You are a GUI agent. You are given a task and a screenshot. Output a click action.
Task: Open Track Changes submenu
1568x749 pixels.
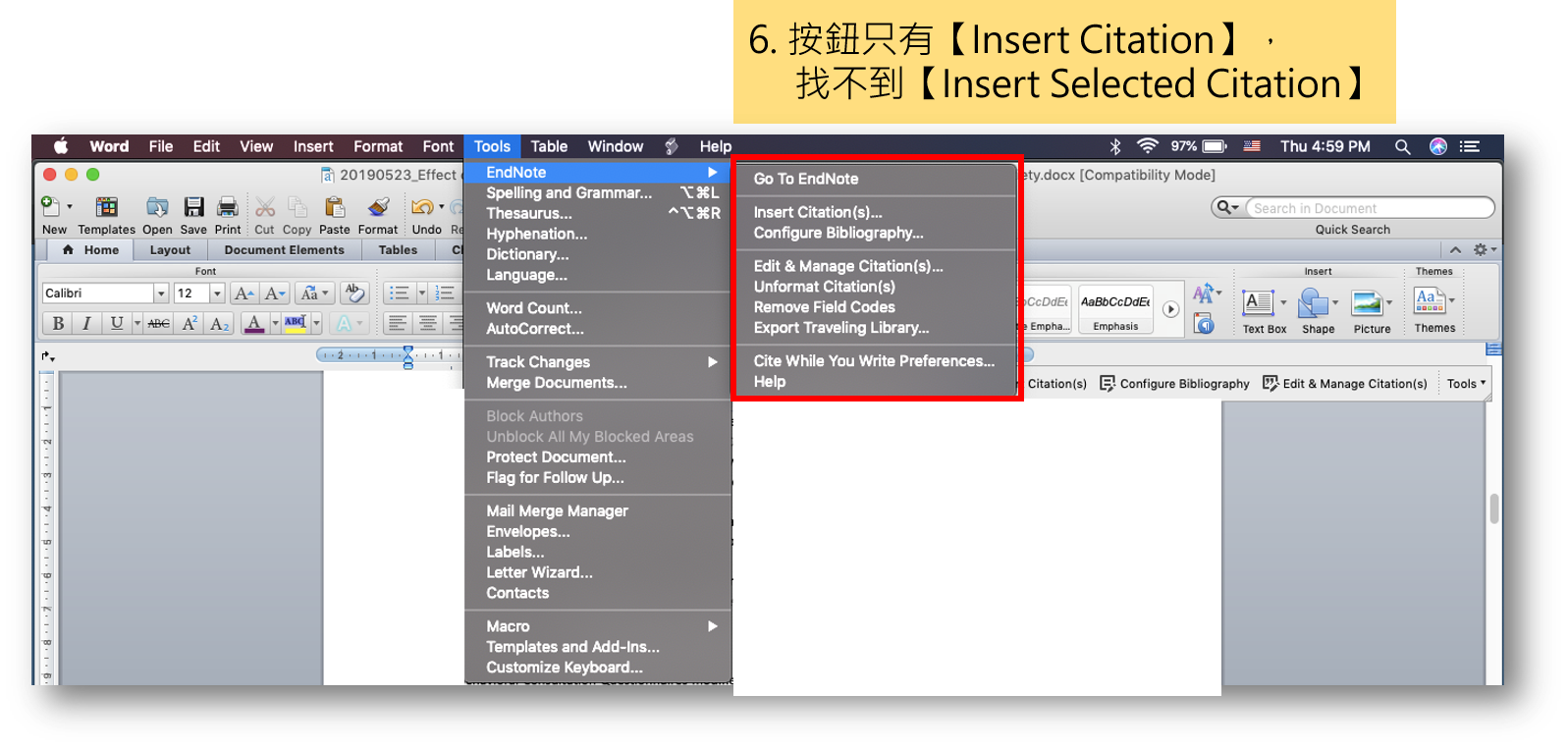point(598,362)
